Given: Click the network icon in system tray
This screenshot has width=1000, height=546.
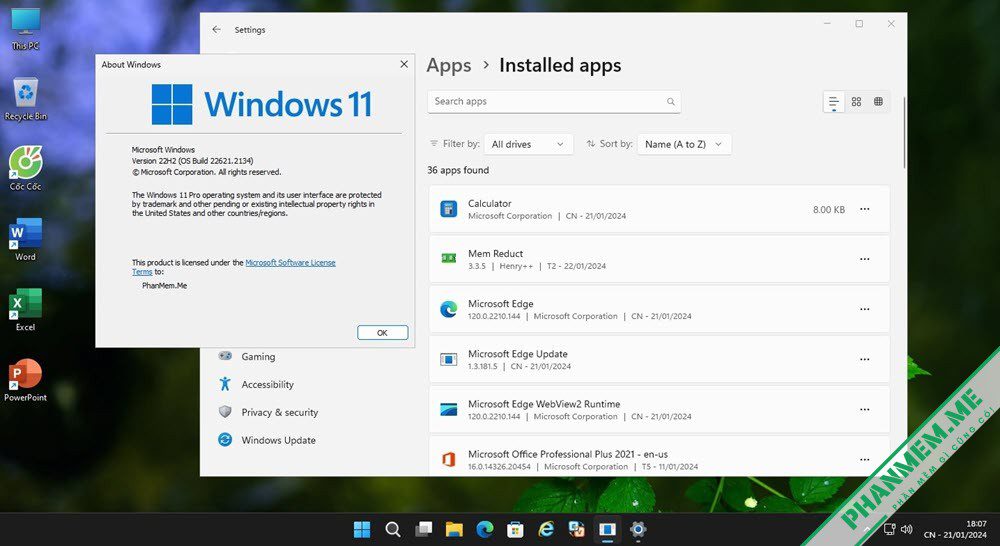Looking at the screenshot, I should pyautogui.click(x=890, y=529).
